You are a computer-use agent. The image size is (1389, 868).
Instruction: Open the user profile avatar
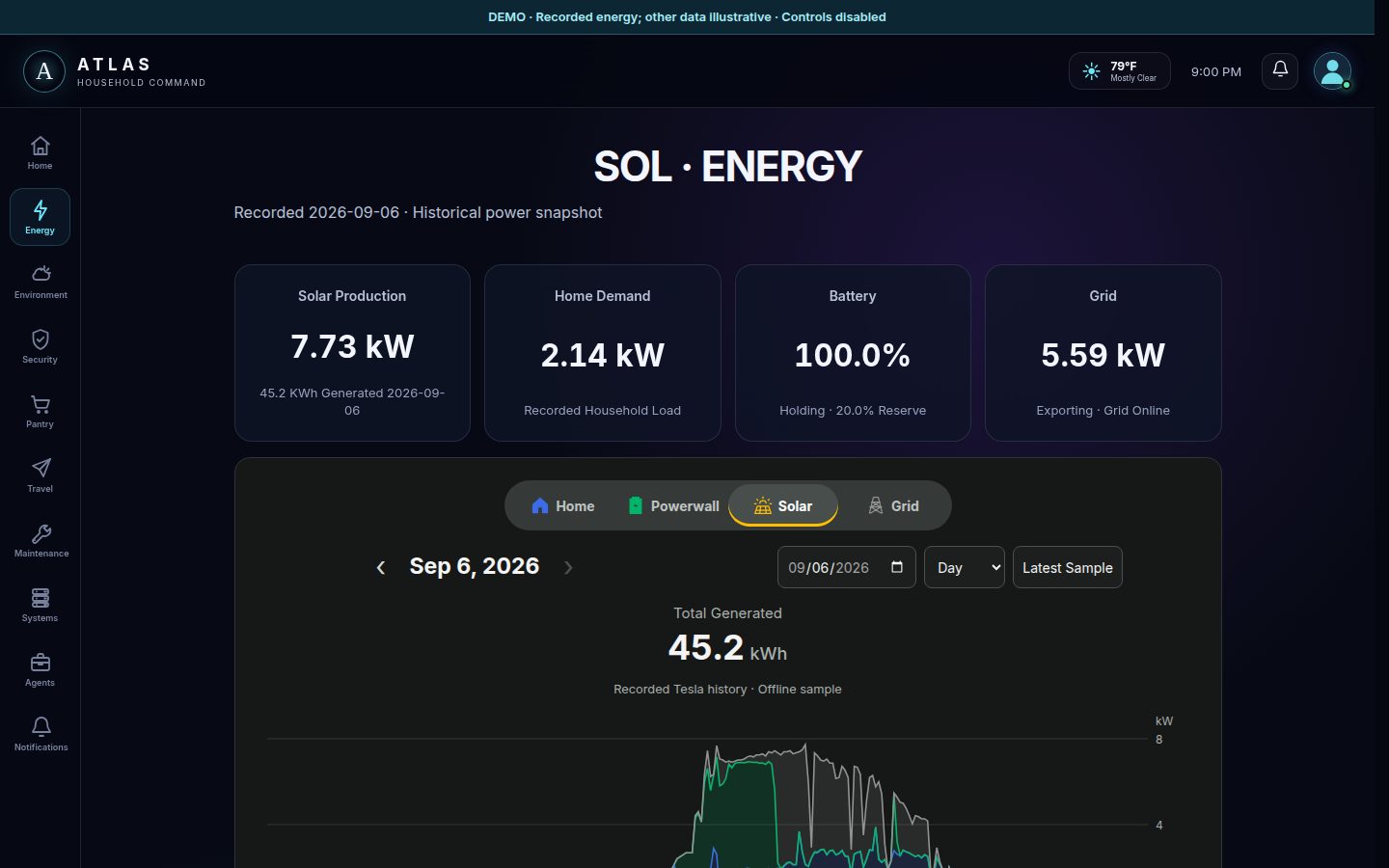1332,70
